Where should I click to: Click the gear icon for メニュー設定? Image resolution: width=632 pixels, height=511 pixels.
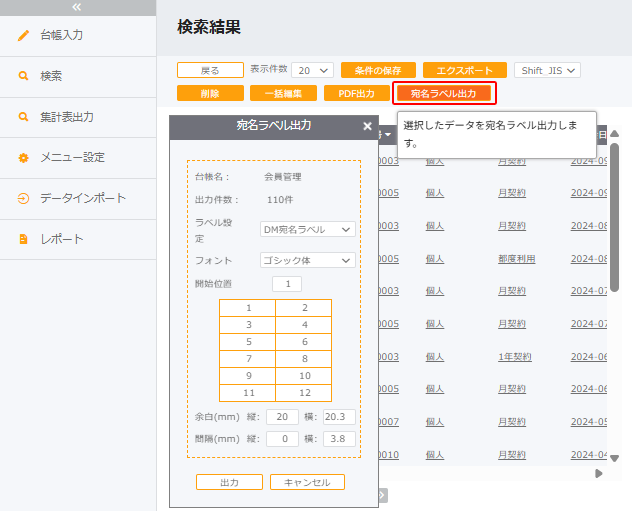click(24, 158)
